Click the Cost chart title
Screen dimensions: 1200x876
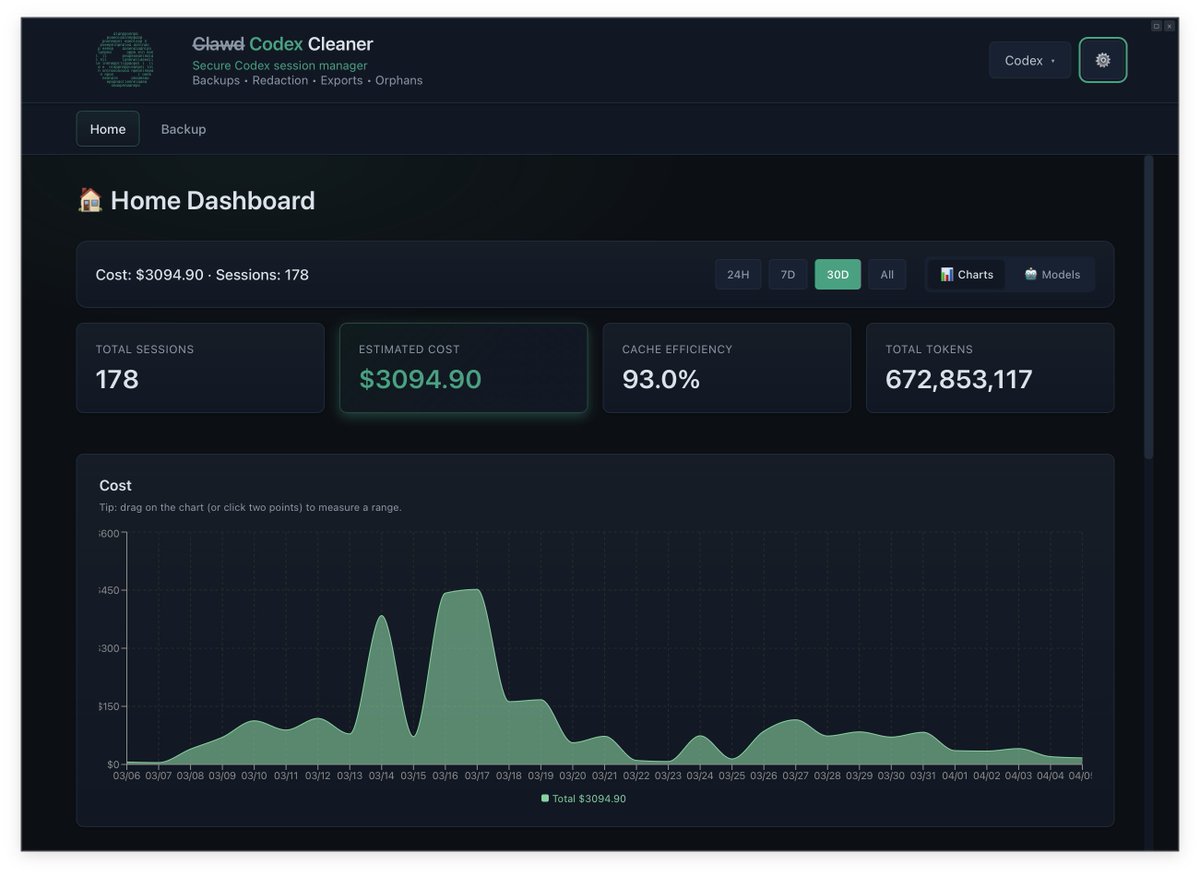pyautogui.click(x=115, y=485)
